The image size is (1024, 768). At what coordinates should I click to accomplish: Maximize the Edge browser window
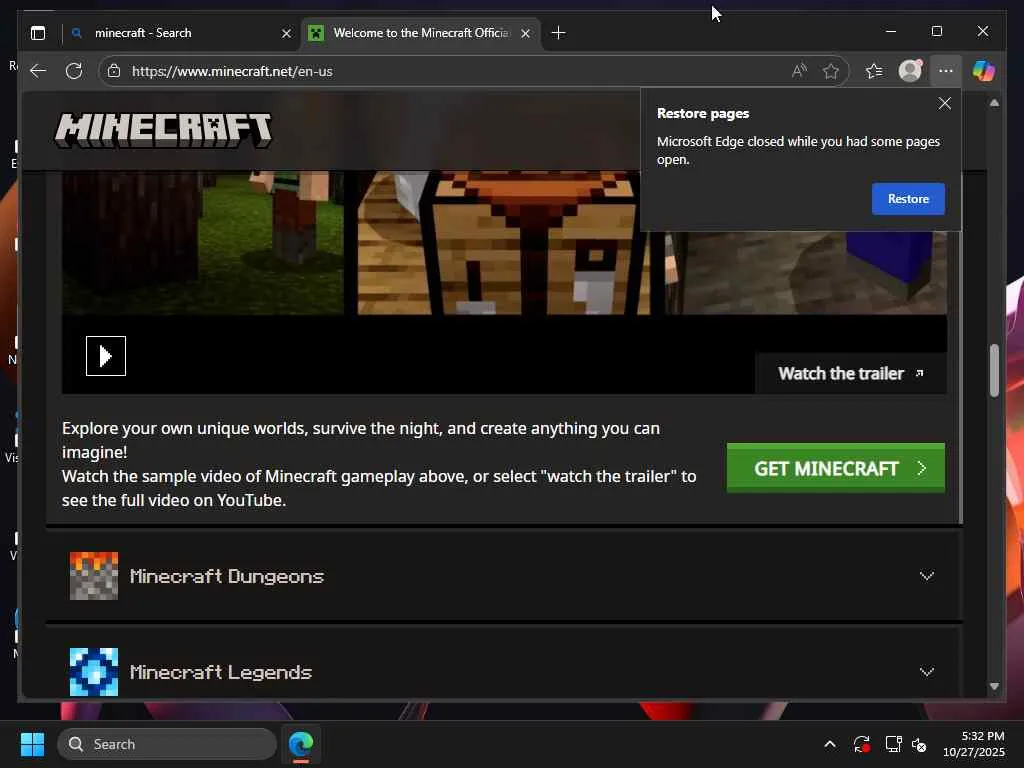point(936,31)
